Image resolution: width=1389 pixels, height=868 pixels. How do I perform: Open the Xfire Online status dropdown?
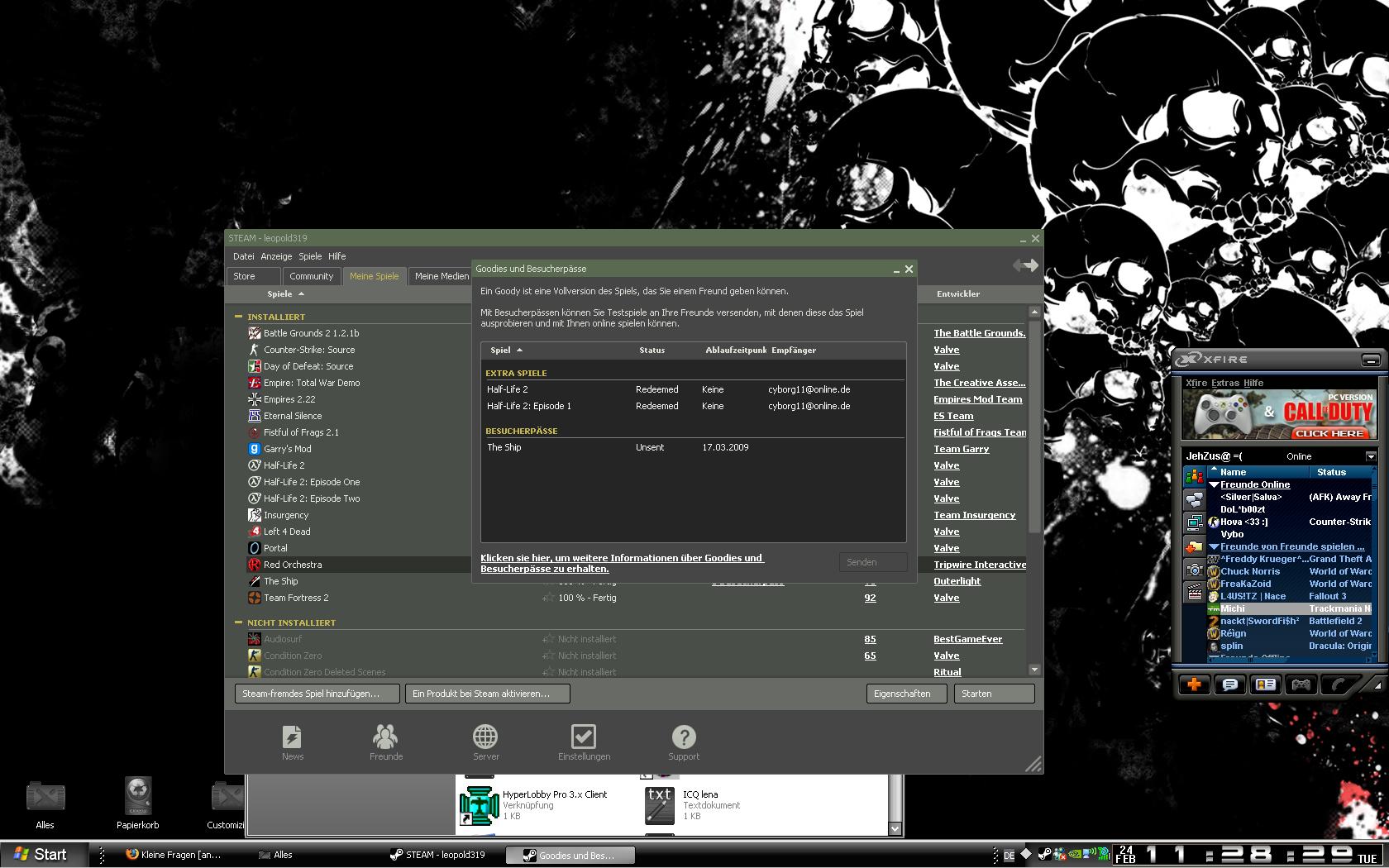click(1370, 456)
